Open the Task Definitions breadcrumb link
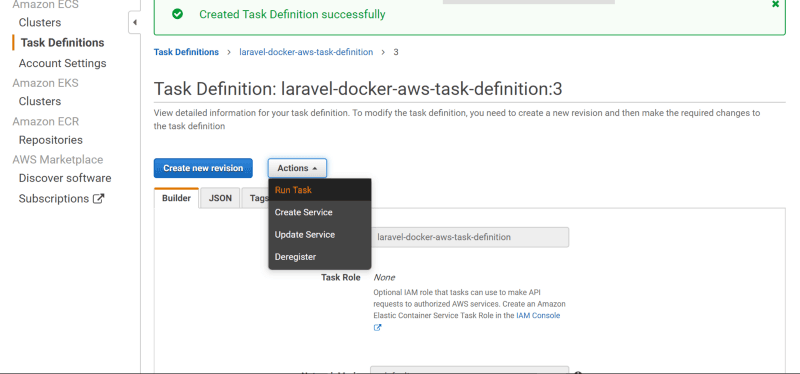800x374 pixels. click(x=186, y=52)
